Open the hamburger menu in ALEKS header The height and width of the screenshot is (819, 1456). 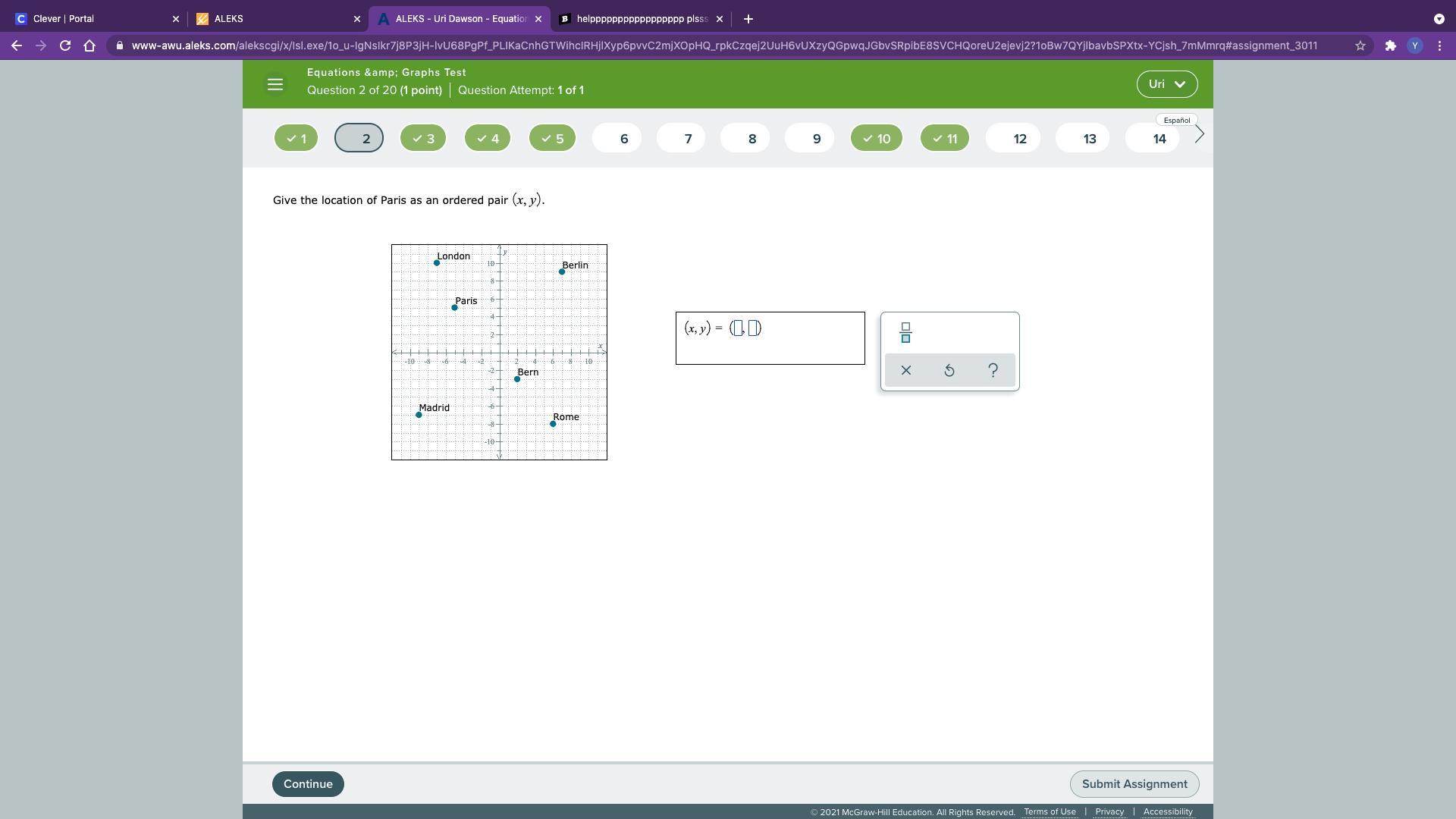tap(275, 84)
